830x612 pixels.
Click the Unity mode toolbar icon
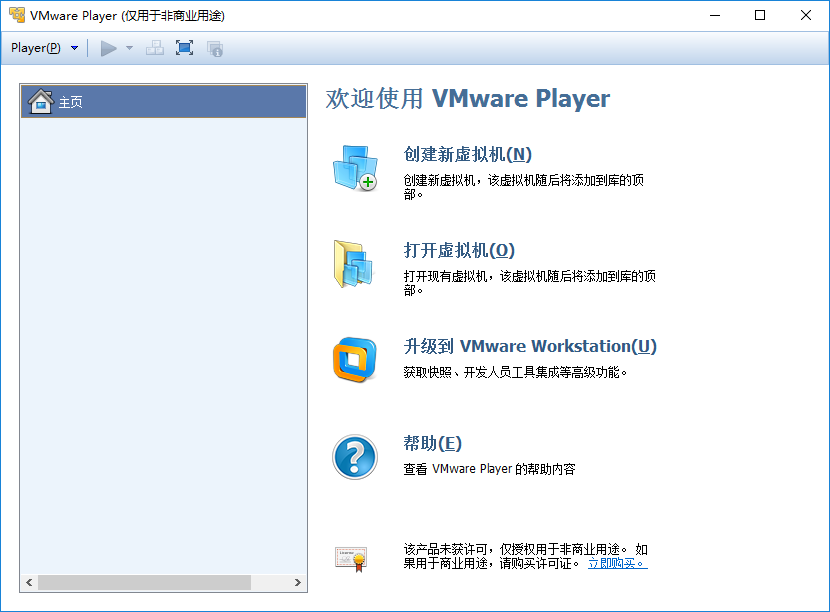[x=215, y=49]
